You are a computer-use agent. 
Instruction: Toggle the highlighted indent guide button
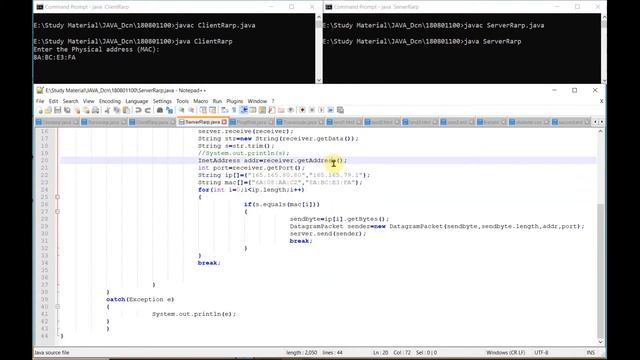[244, 110]
